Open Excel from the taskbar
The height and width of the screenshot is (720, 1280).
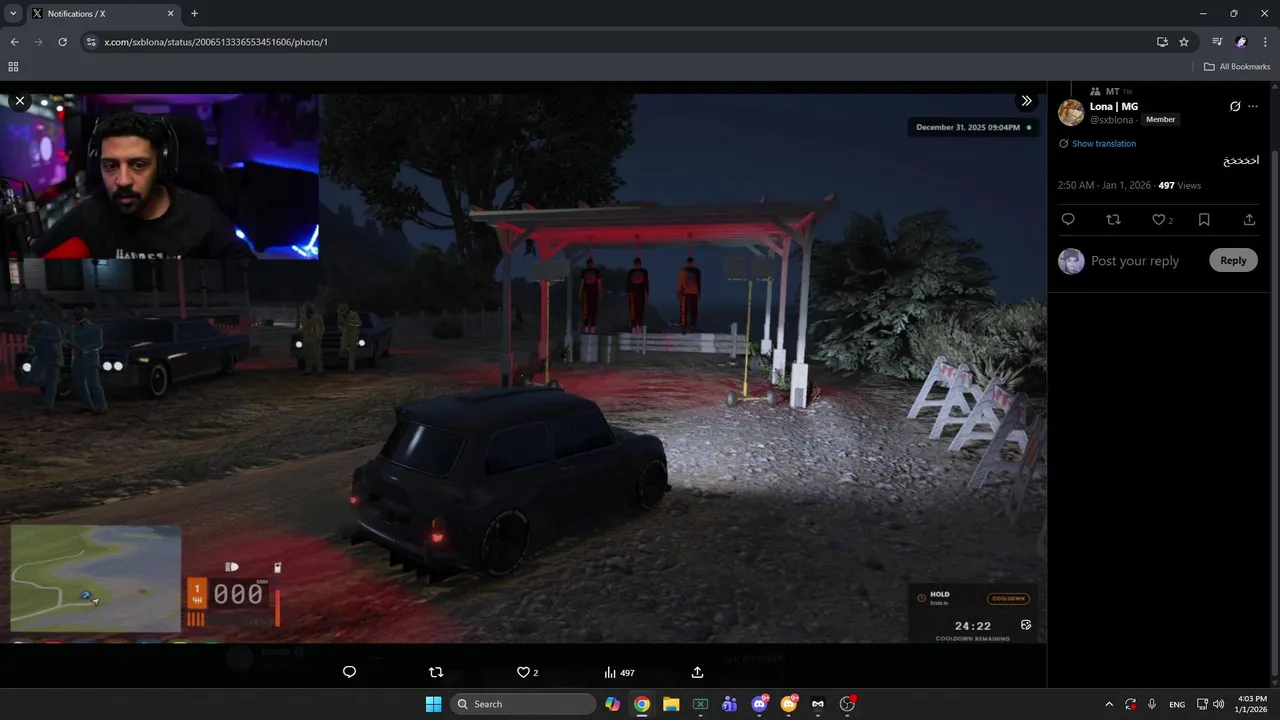700,704
